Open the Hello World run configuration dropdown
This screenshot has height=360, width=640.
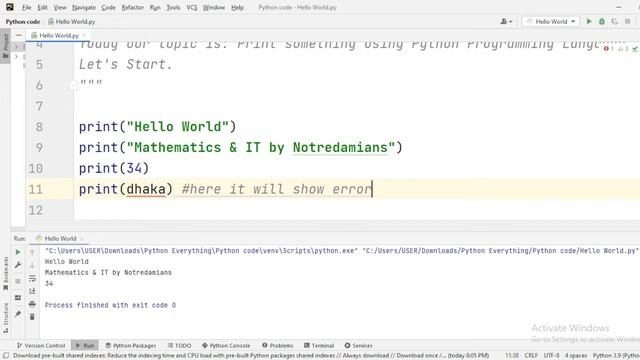[551, 21]
